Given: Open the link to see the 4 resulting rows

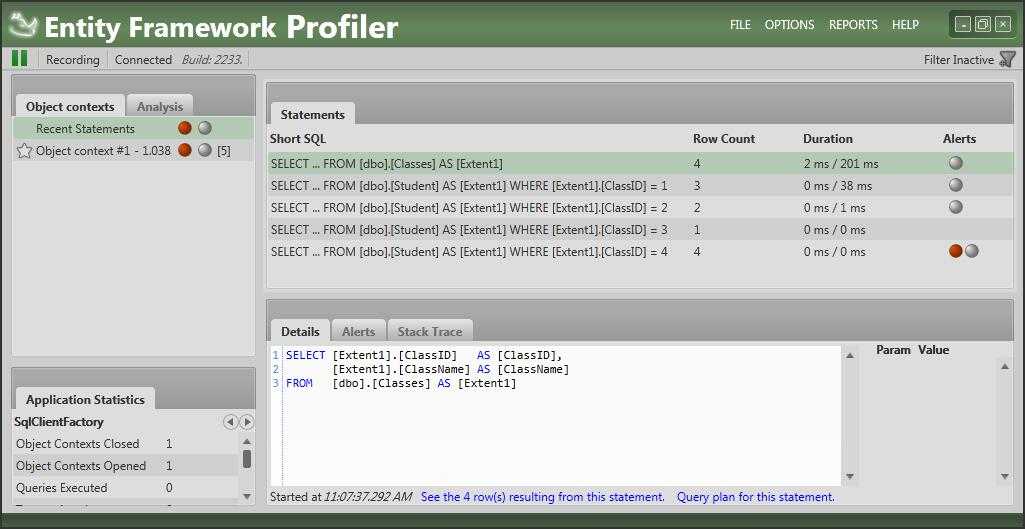Looking at the screenshot, I should 543,497.
